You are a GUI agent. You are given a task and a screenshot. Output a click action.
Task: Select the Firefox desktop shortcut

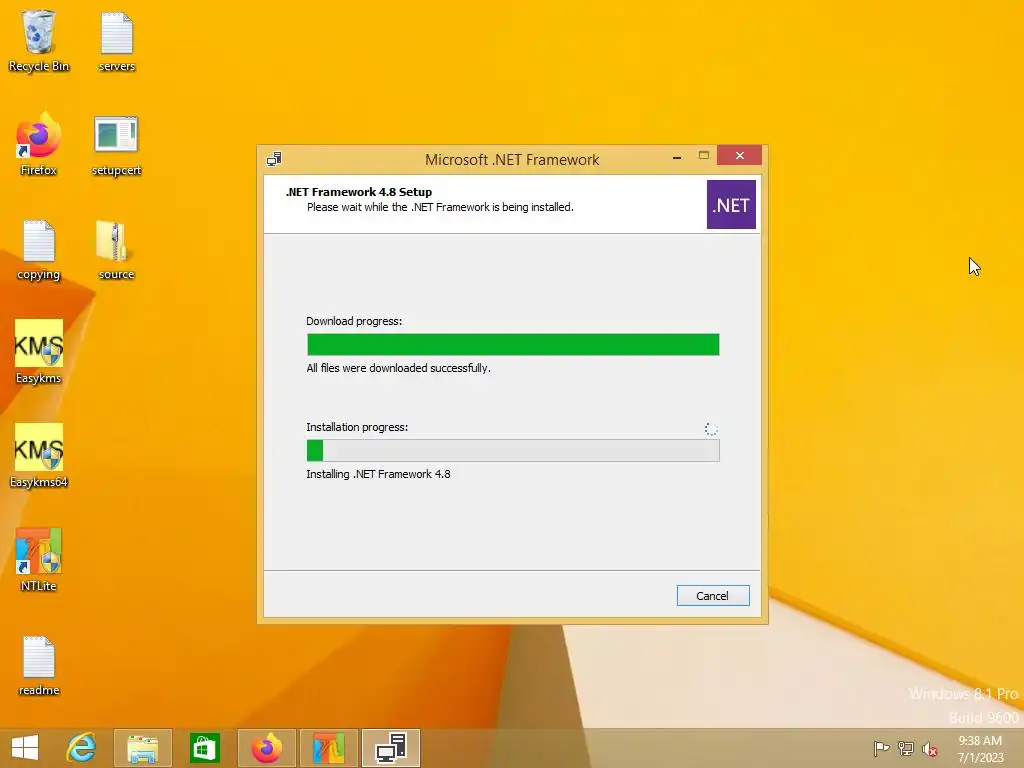click(x=39, y=144)
